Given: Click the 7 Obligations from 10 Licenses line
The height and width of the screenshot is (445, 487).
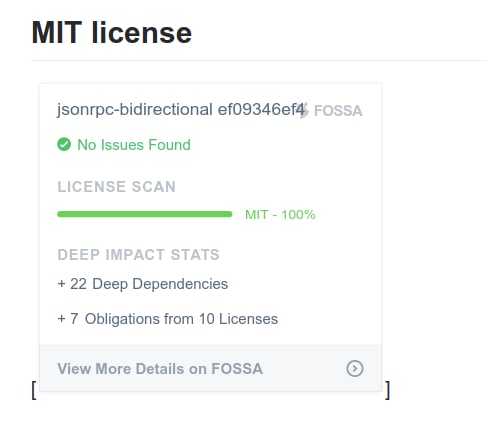Looking at the screenshot, I should 168,319.
